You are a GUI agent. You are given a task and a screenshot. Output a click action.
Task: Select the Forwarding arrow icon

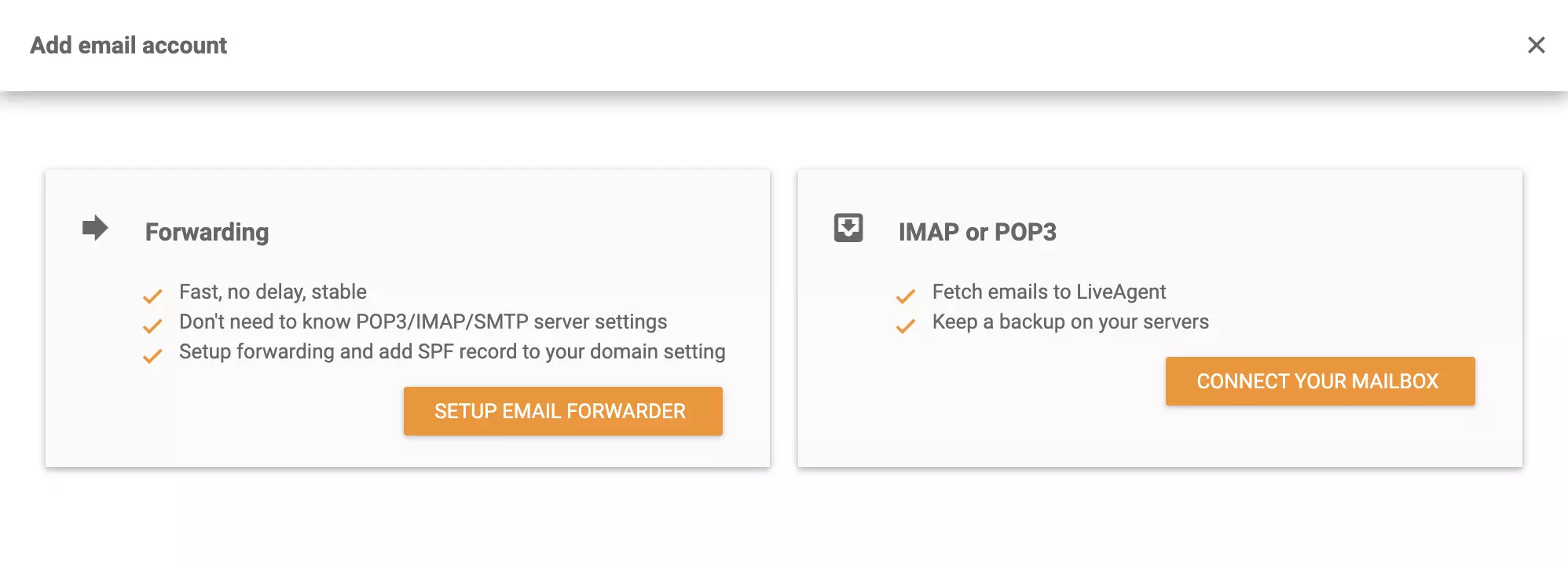(x=94, y=229)
